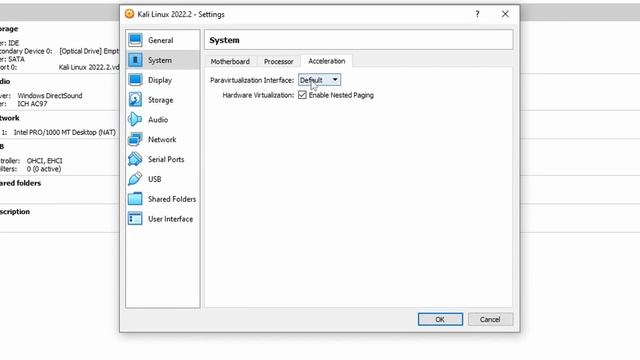Toggle Enable Nested Paging checkbox

(302, 95)
